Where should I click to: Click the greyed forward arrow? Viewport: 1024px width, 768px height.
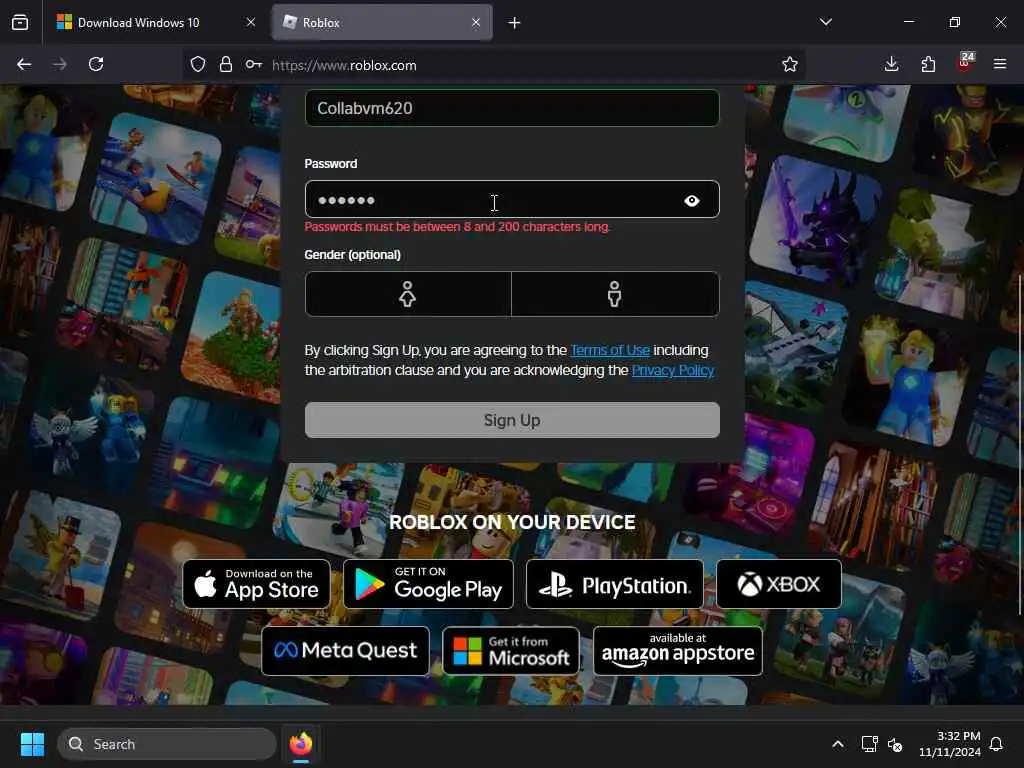59,64
